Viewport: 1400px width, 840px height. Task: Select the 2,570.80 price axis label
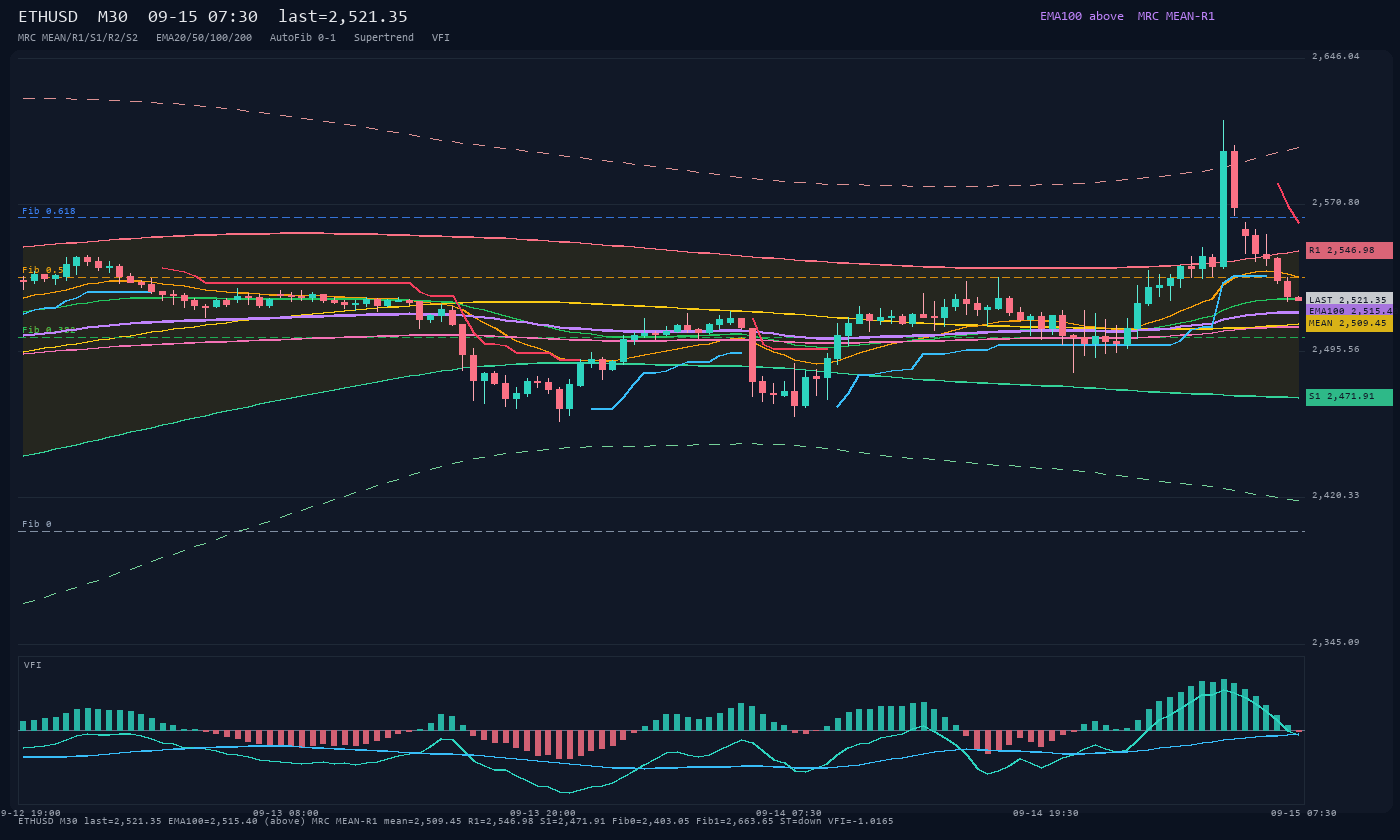click(1336, 202)
